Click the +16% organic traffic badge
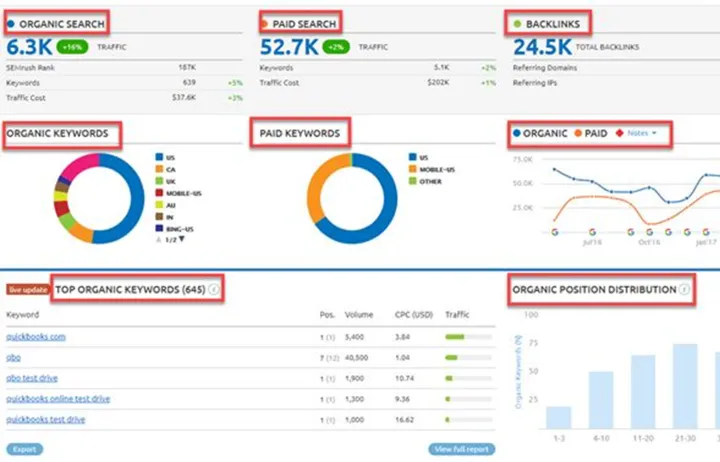Image resolution: width=720 pixels, height=462 pixels. point(72,47)
